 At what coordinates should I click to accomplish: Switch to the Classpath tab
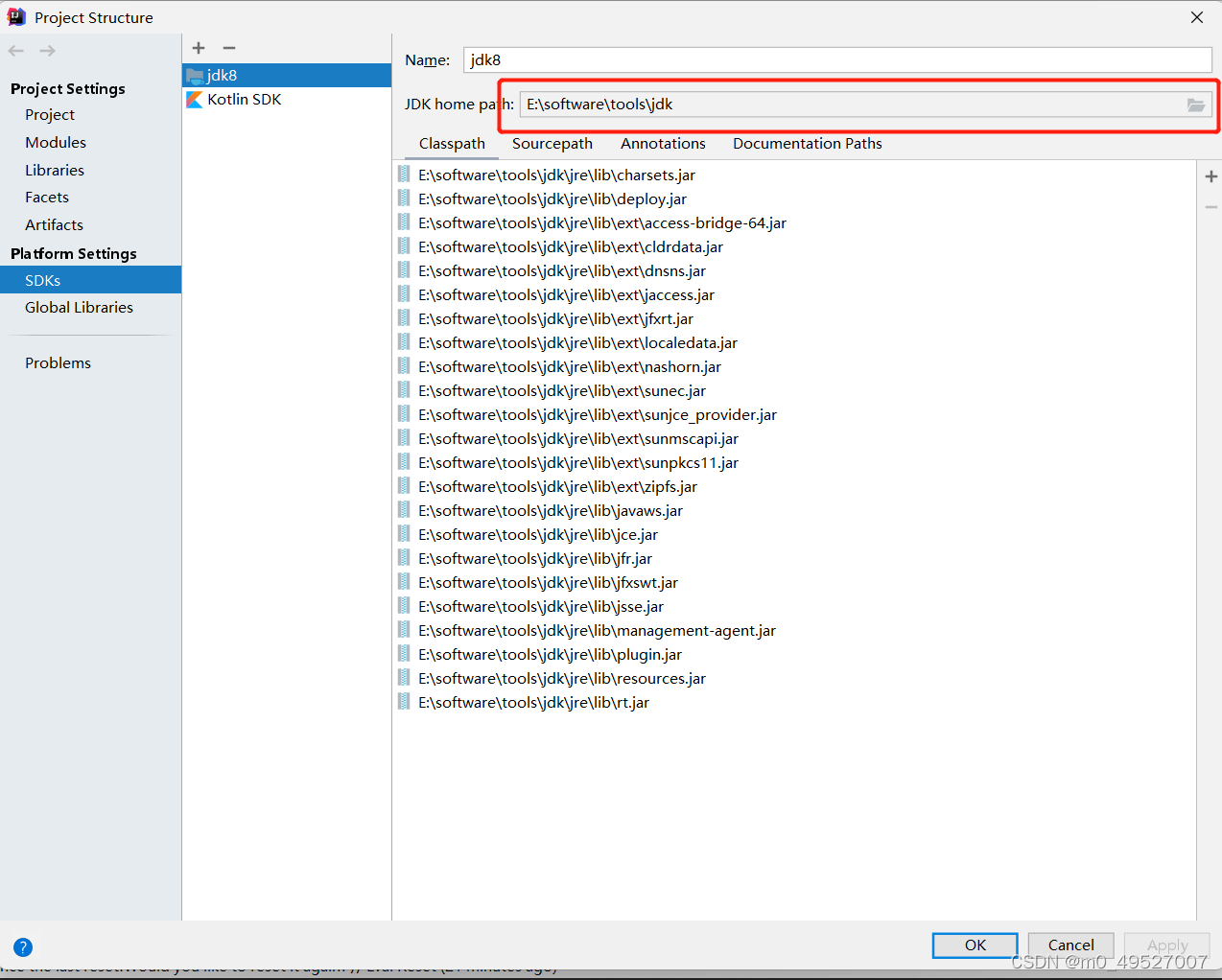(452, 144)
